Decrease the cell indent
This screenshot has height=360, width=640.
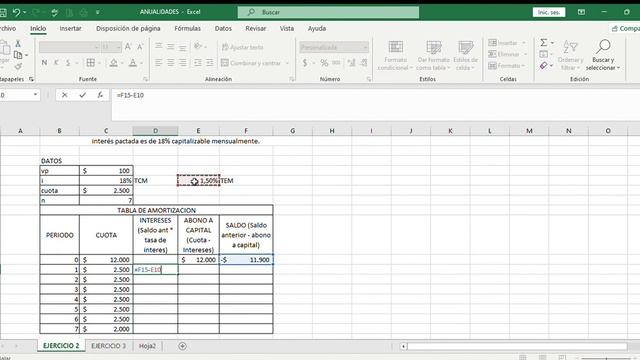point(198,63)
